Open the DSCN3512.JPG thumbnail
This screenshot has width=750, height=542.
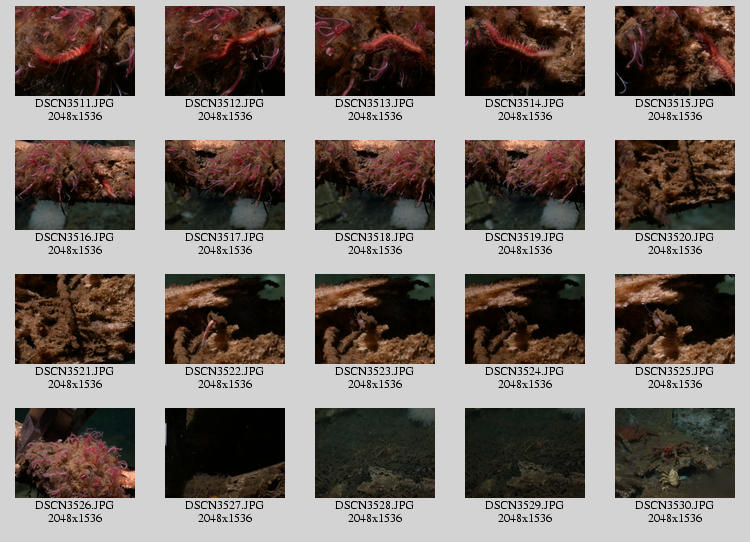pos(225,51)
